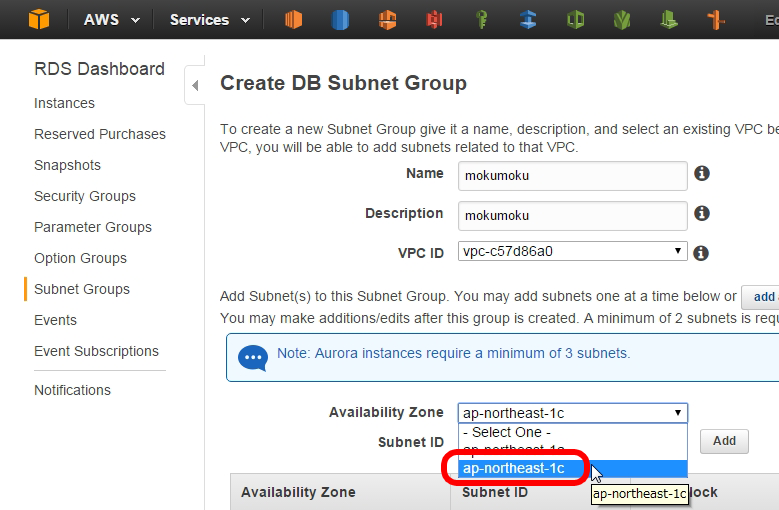Viewport: 779px width, 510px height.
Task: Open the orange EC2 service shortcut icon
Action: click(x=294, y=19)
